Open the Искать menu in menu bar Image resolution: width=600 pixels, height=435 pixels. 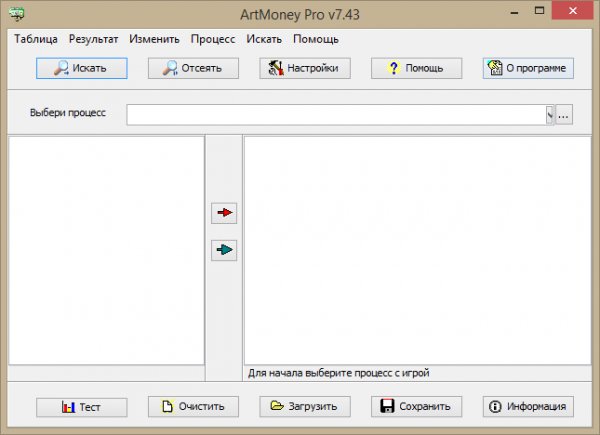click(264, 39)
